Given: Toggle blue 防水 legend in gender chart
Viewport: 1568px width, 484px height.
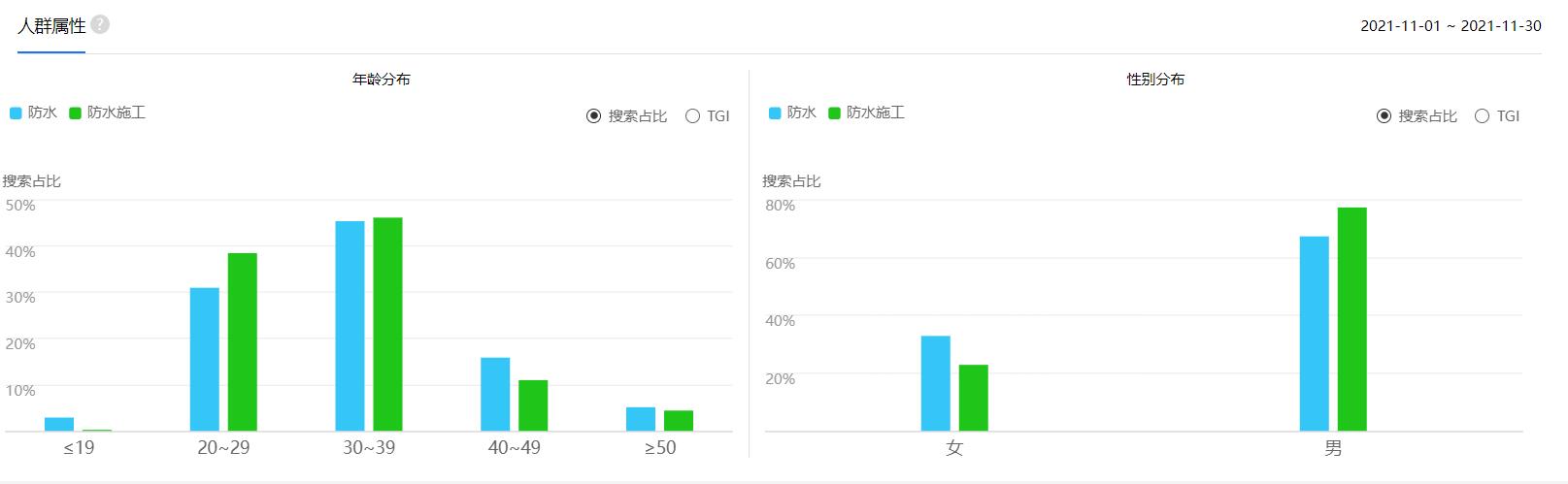Looking at the screenshot, I should pyautogui.click(x=792, y=113).
